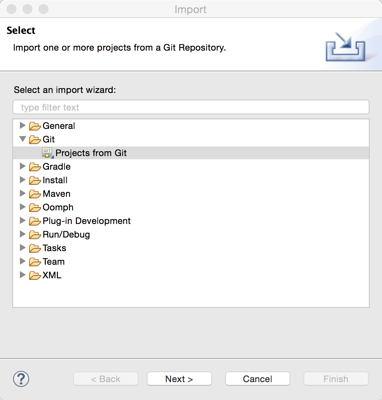The height and width of the screenshot is (400, 382).
Task: Click the Next > button
Action: tap(179, 379)
